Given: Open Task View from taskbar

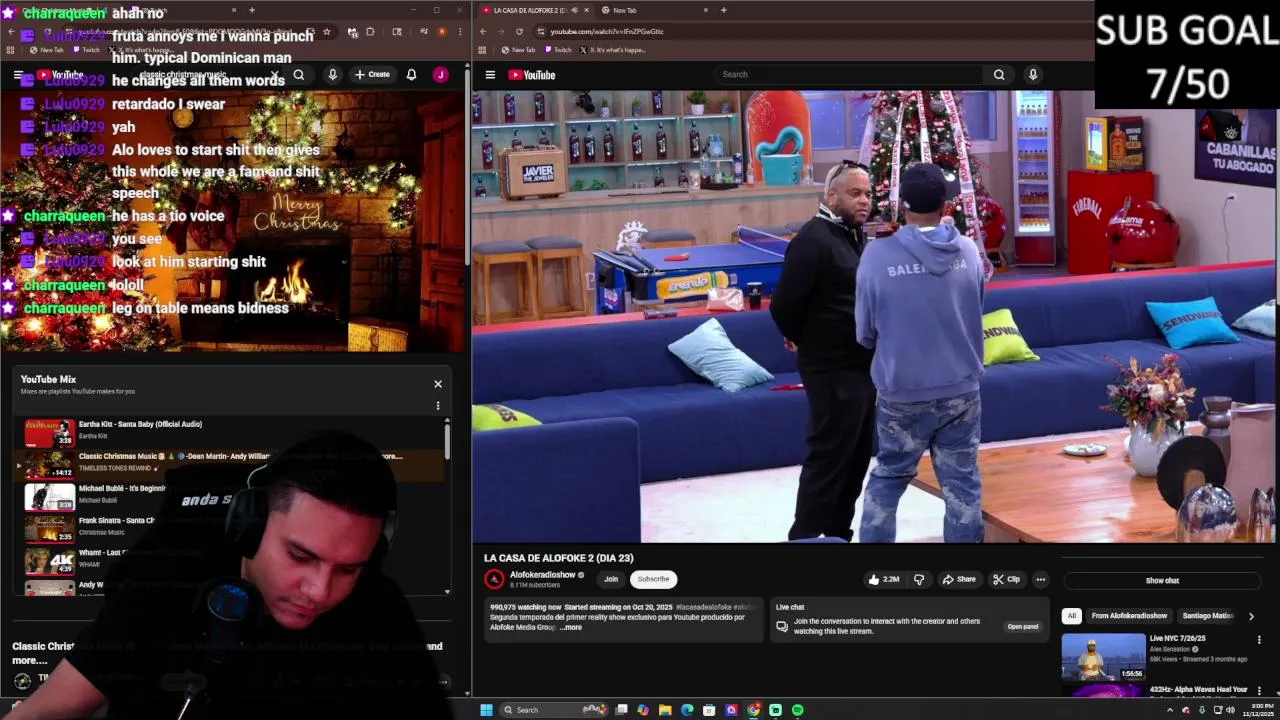Looking at the screenshot, I should click(621, 710).
